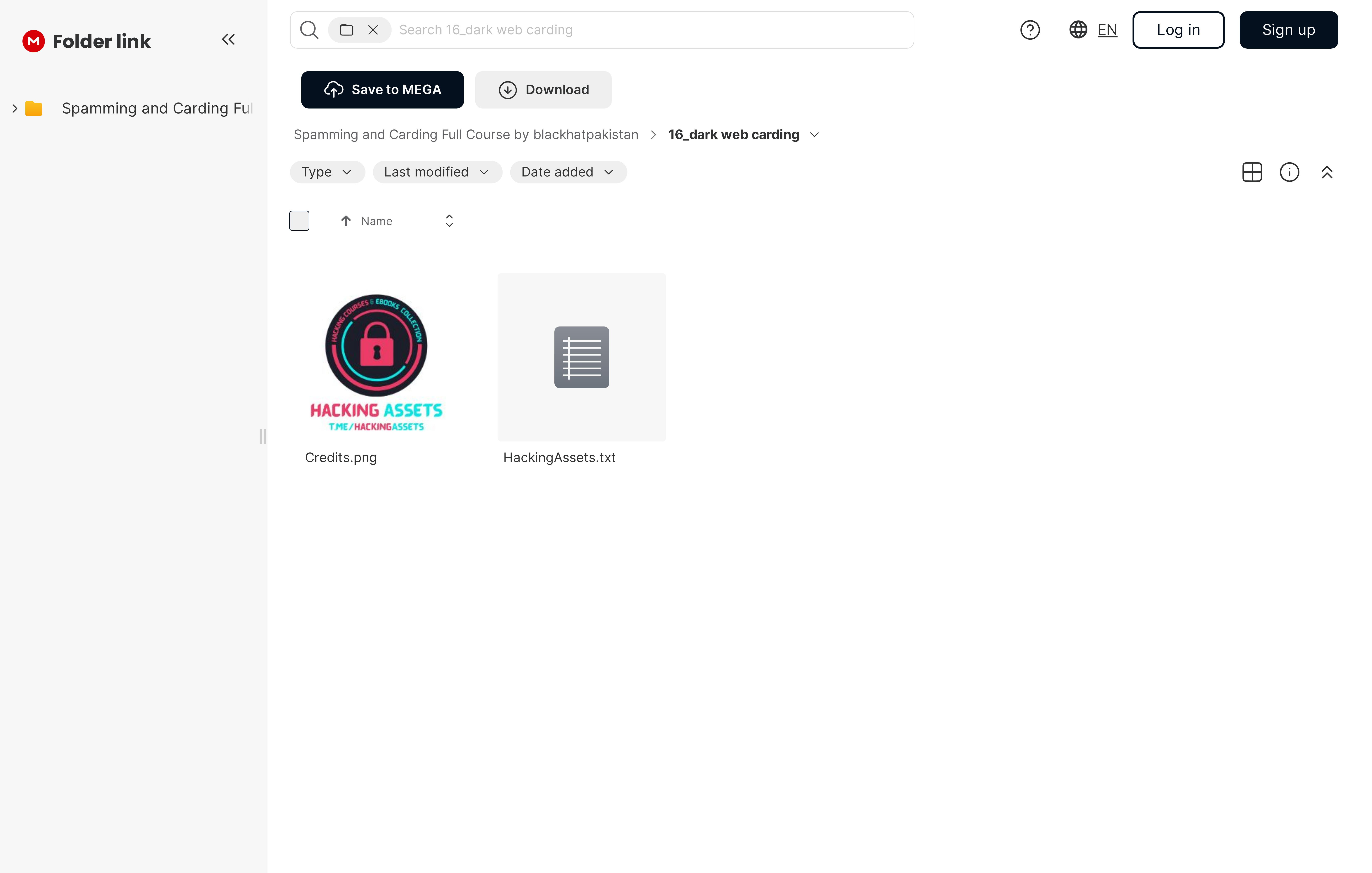Toggle the select-all checkbox

tap(299, 221)
